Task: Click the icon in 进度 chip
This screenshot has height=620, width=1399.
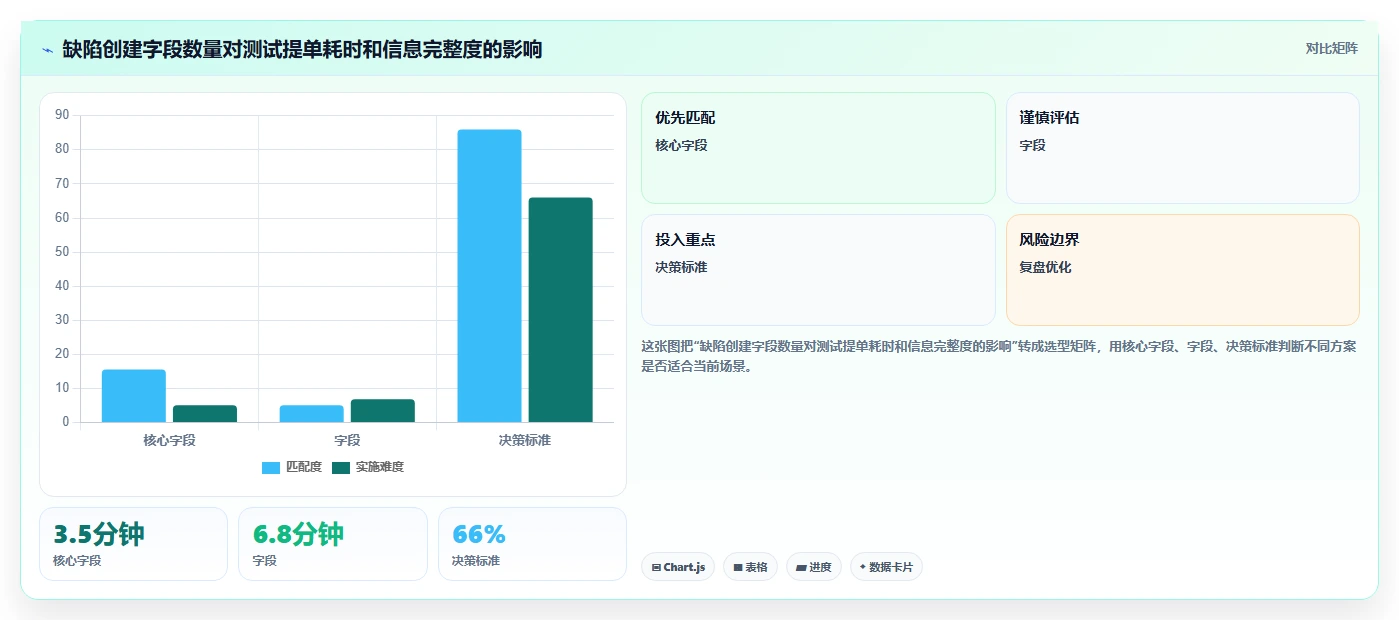Action: tap(801, 567)
